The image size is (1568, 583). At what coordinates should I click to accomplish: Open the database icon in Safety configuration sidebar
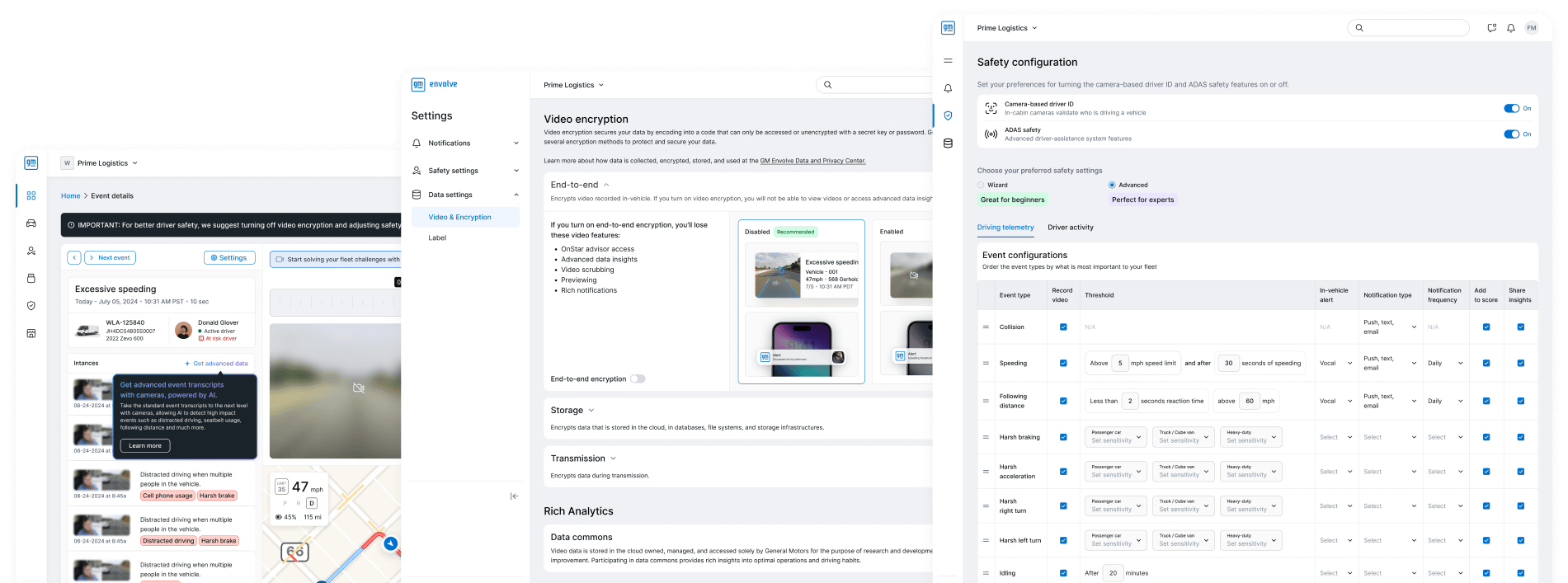tap(948, 143)
